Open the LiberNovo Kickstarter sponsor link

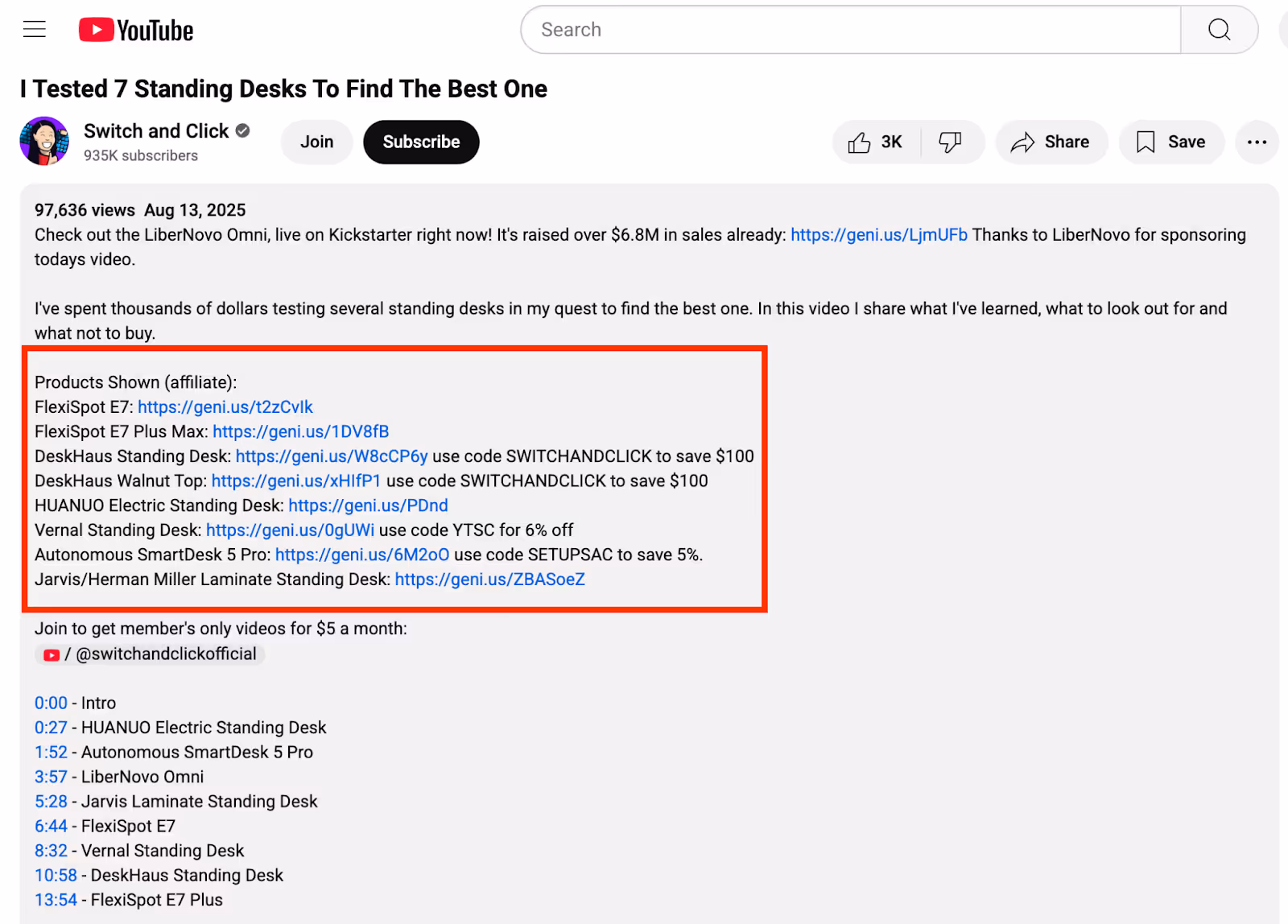(878, 234)
